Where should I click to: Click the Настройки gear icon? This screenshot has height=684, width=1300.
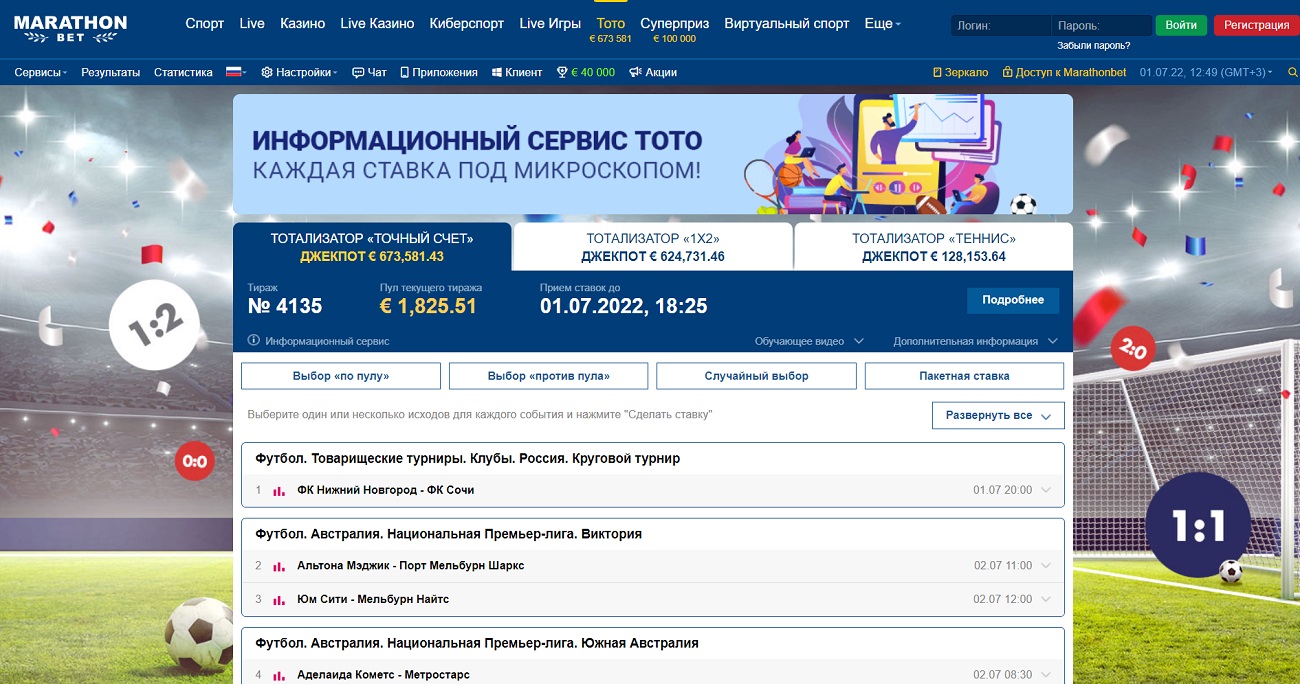[265, 72]
